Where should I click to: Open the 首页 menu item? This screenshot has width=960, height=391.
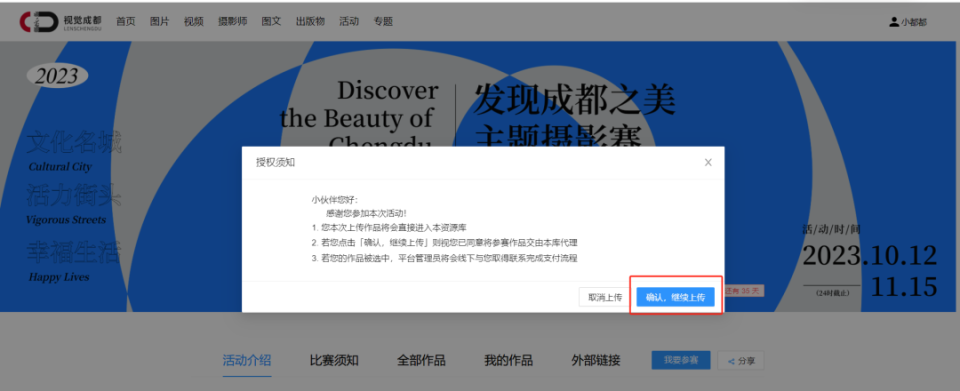click(x=126, y=21)
